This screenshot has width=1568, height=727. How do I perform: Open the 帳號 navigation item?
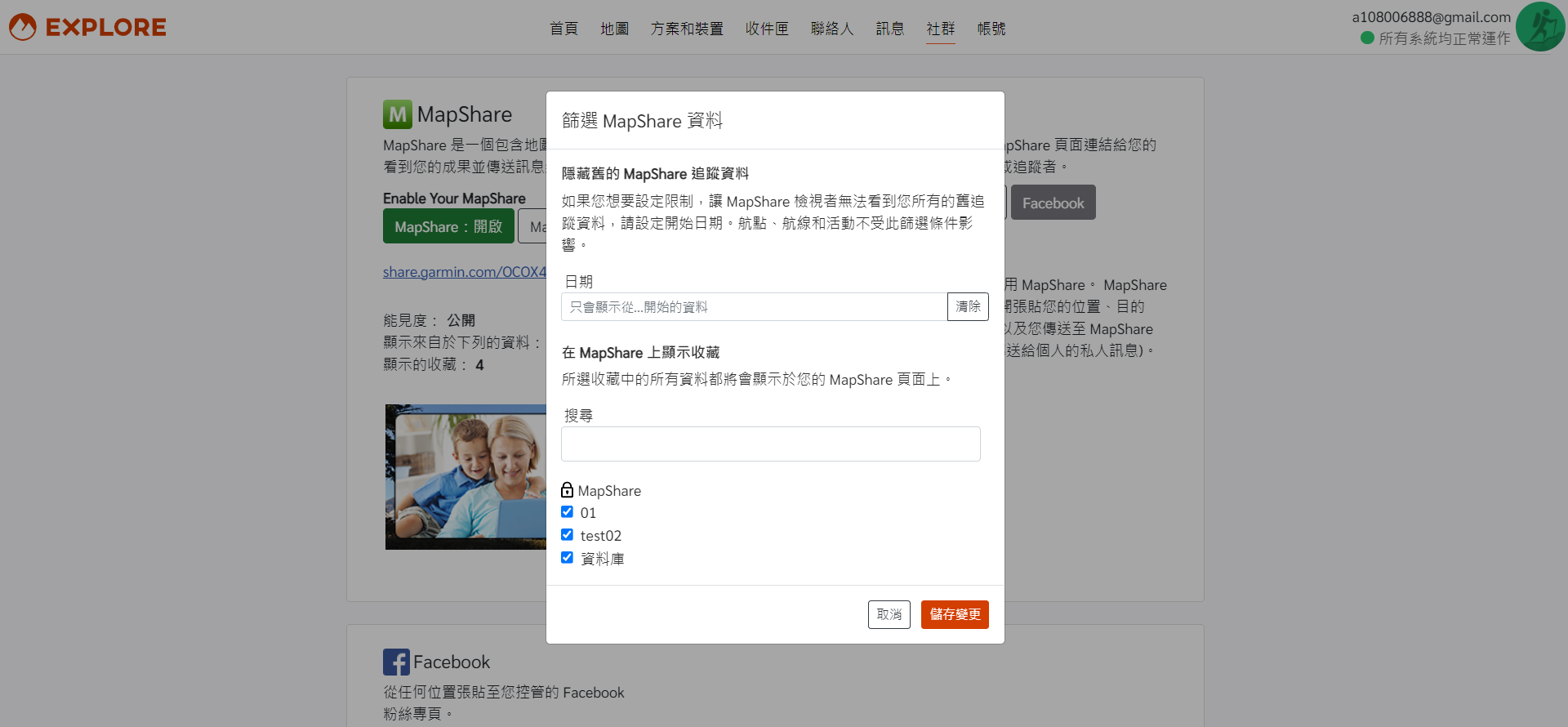[991, 29]
